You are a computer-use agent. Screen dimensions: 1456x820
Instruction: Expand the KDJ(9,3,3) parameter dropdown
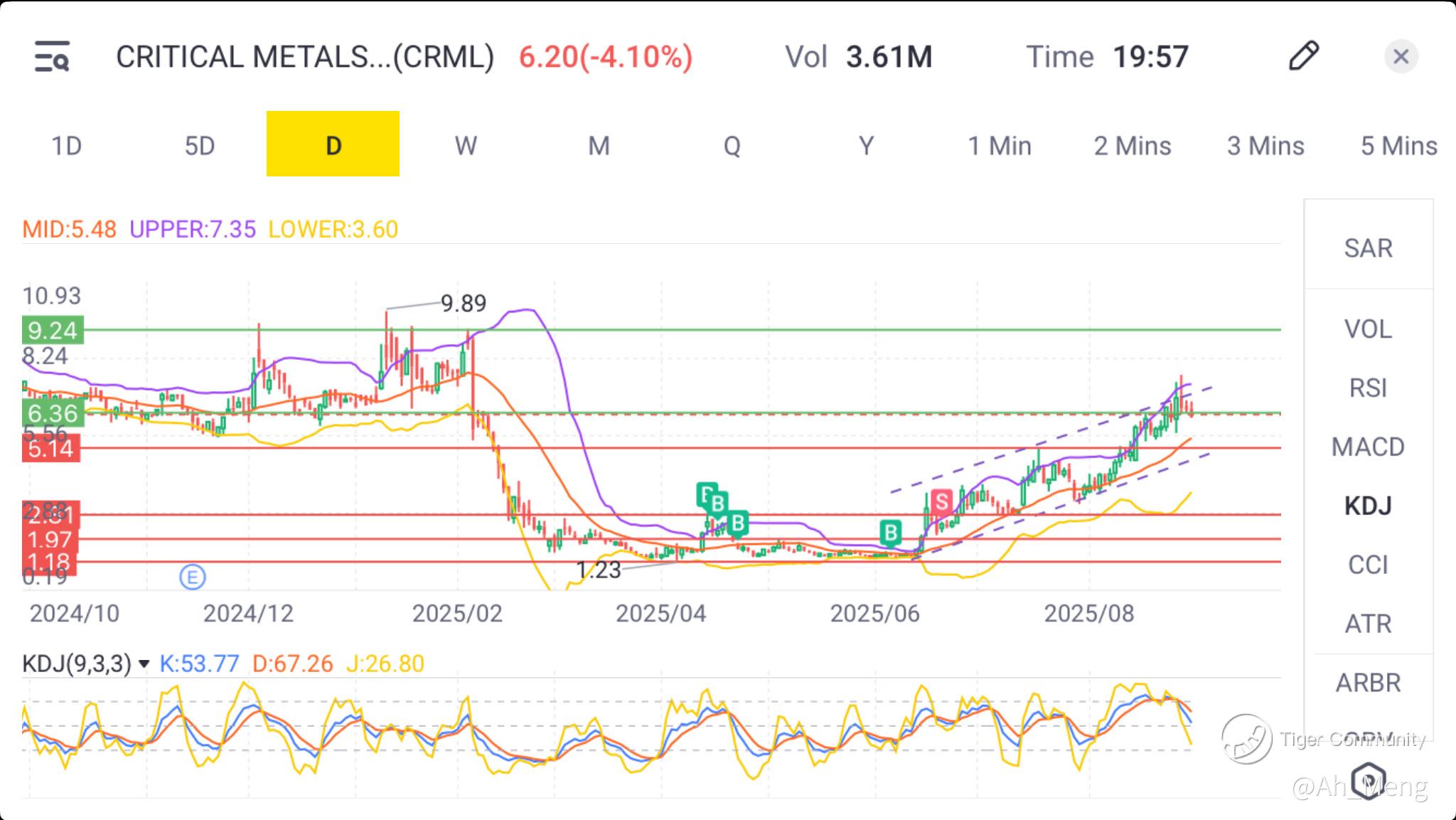click(x=144, y=664)
